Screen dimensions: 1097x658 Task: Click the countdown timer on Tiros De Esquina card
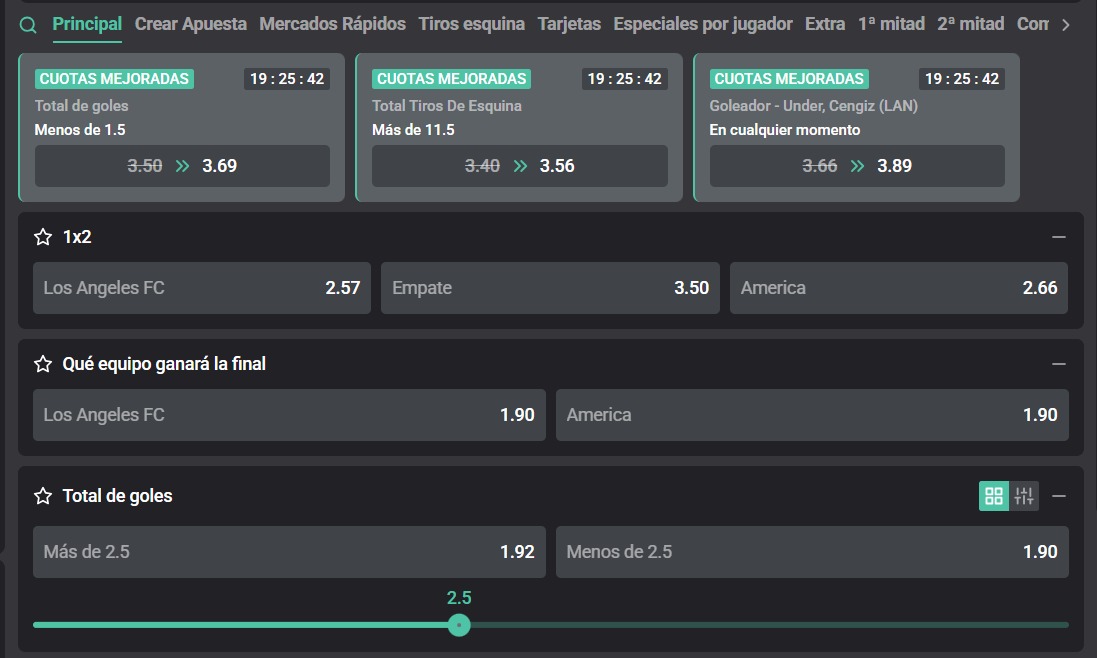click(x=624, y=79)
